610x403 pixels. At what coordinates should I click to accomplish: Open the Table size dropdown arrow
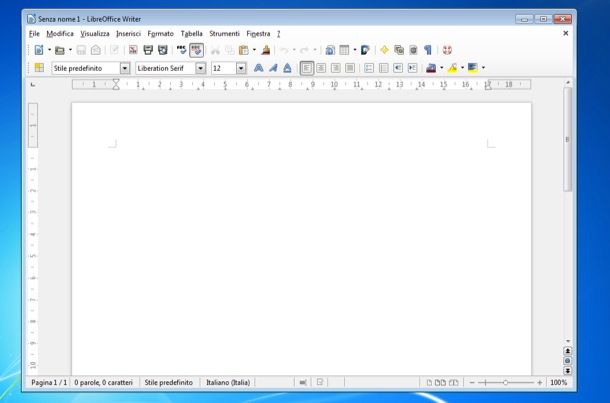pos(355,50)
